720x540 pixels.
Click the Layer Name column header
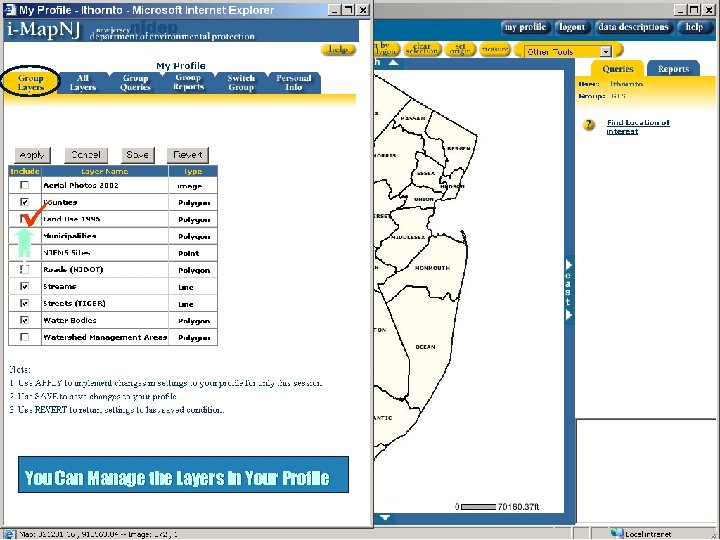105,171
